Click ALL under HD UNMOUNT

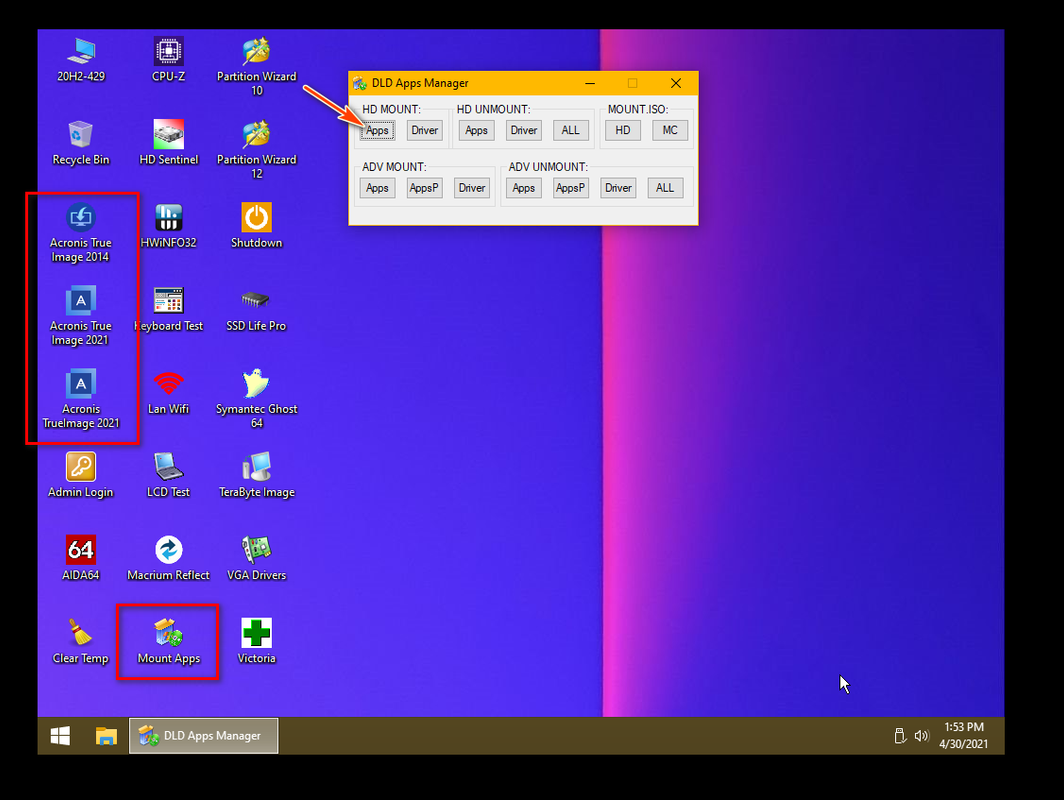[571, 130]
